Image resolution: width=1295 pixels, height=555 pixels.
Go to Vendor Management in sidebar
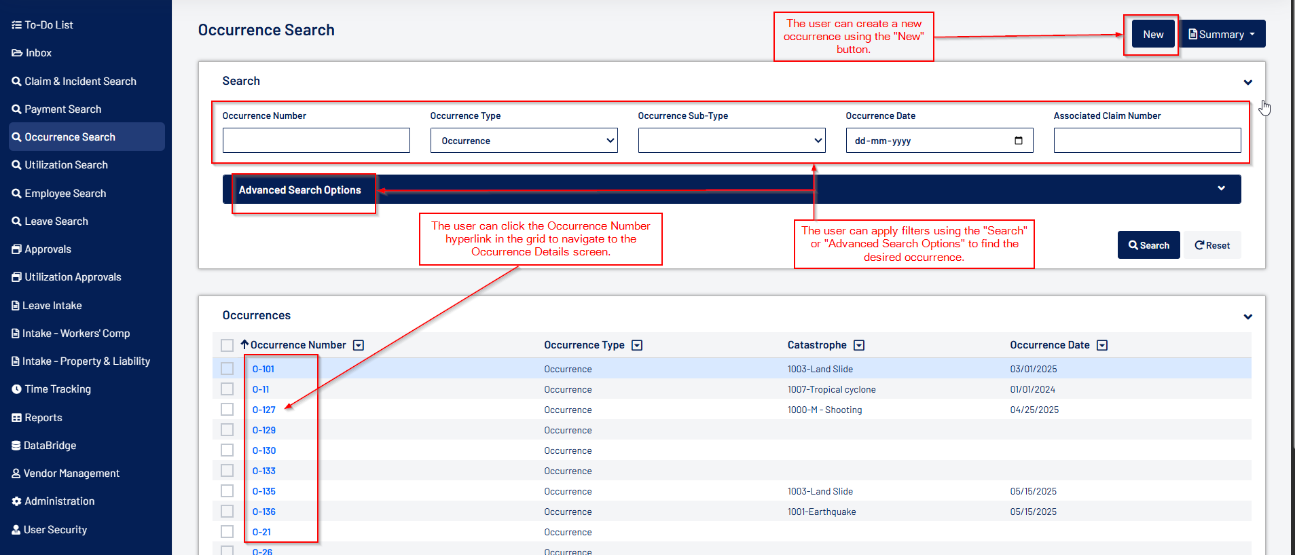(72, 473)
